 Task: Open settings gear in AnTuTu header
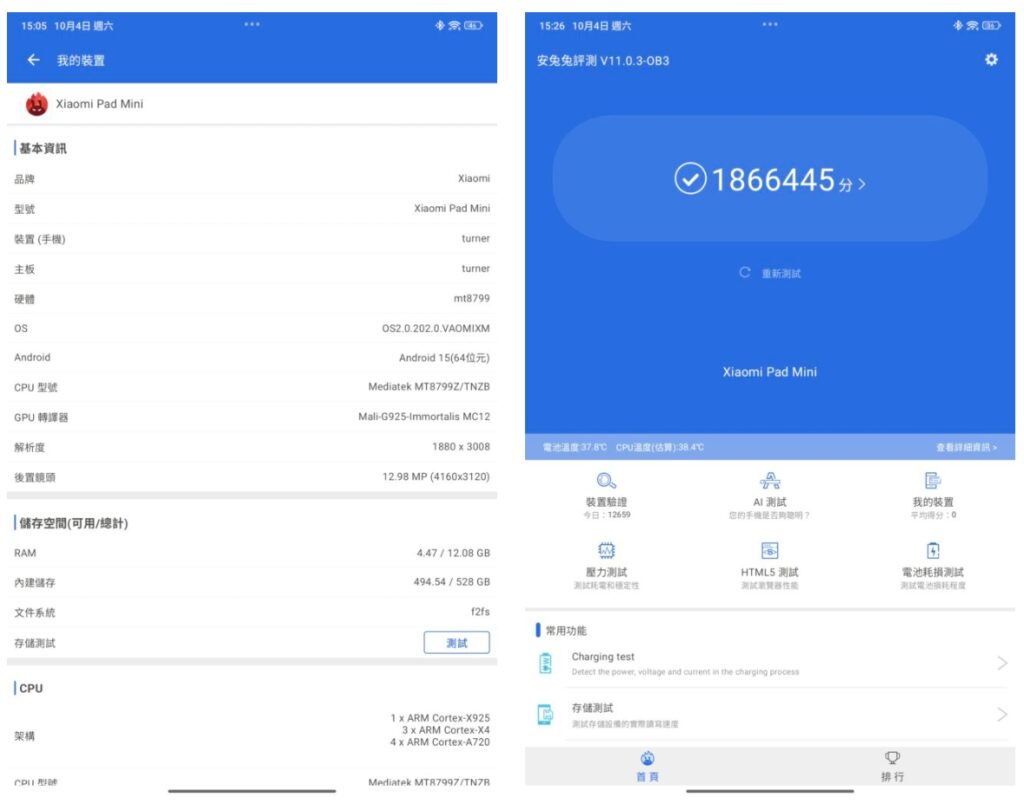tap(991, 60)
